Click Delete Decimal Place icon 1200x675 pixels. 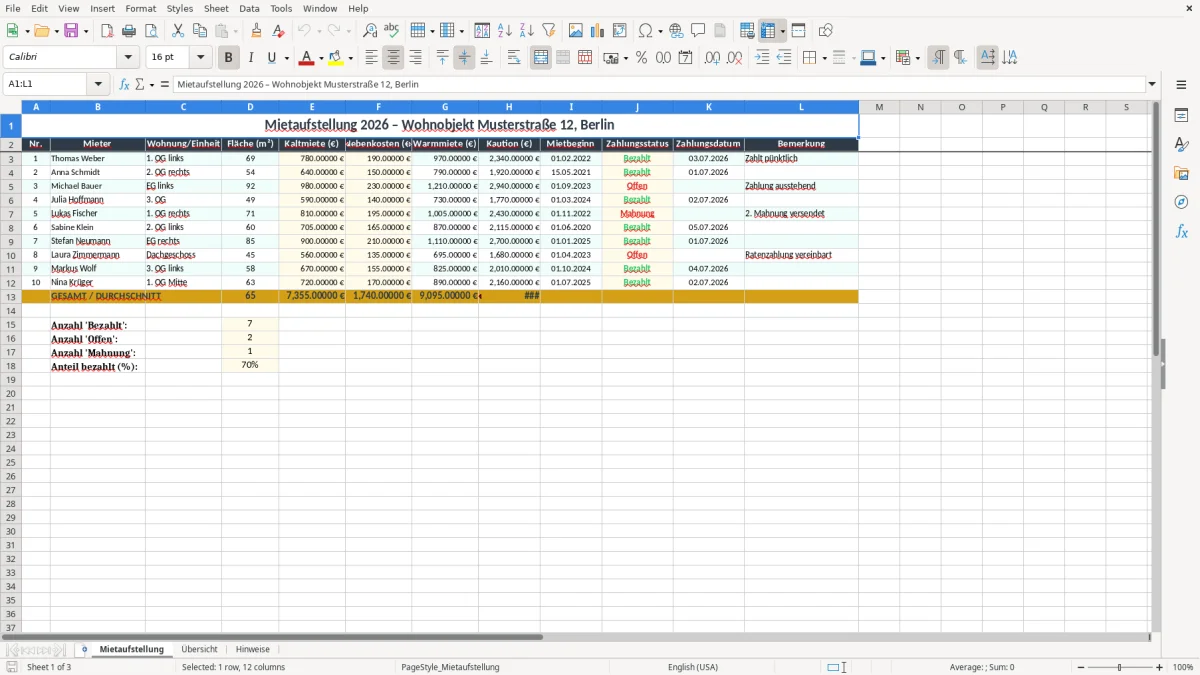click(x=735, y=58)
